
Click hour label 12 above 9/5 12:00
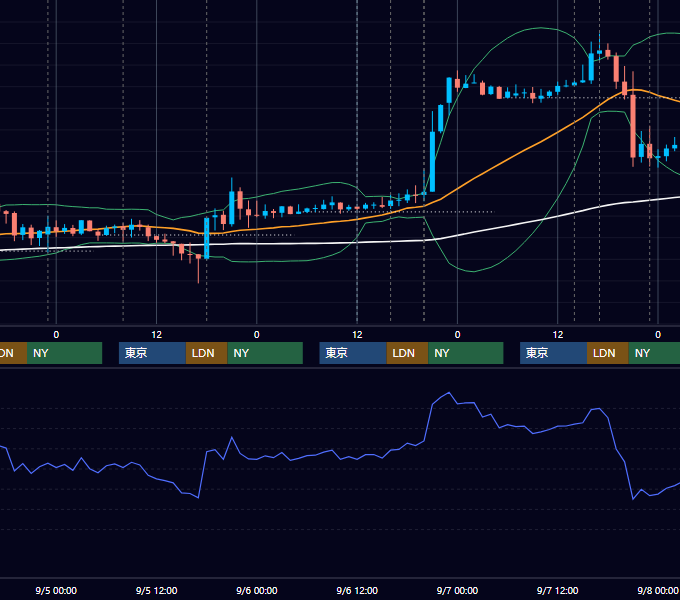pyautogui.click(x=157, y=335)
